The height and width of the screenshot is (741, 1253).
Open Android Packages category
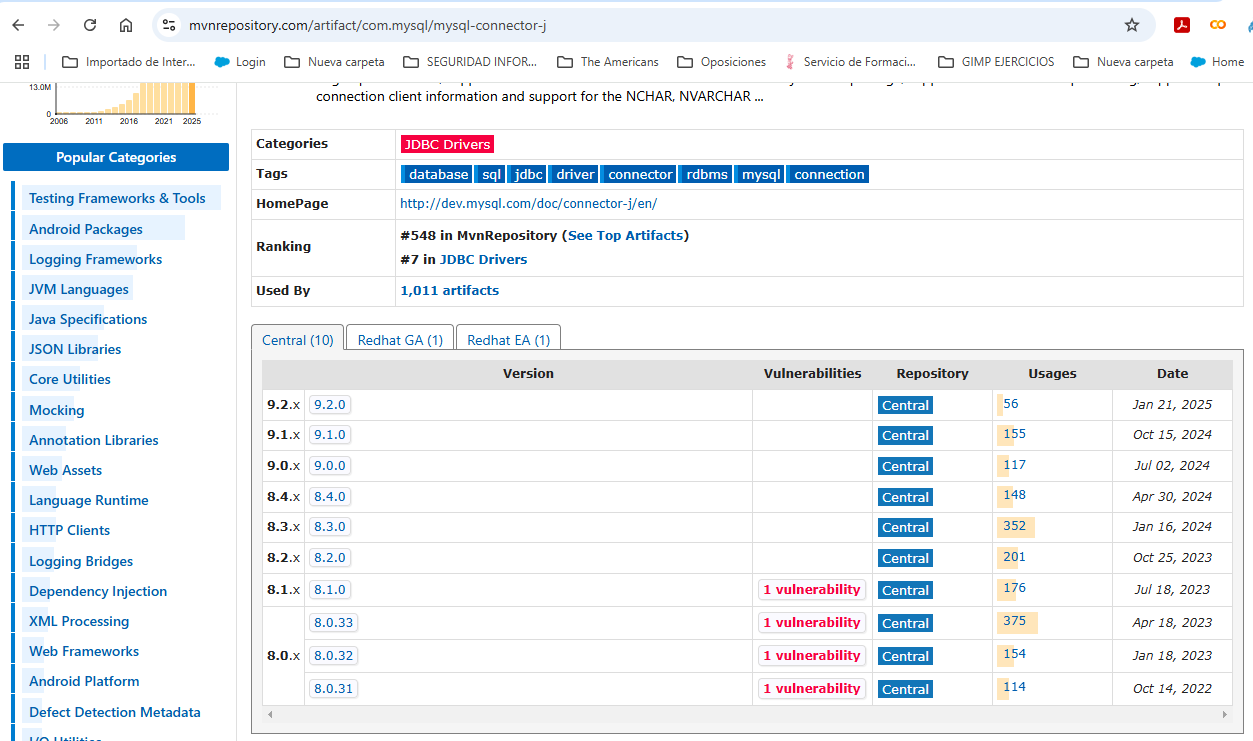[86, 229]
